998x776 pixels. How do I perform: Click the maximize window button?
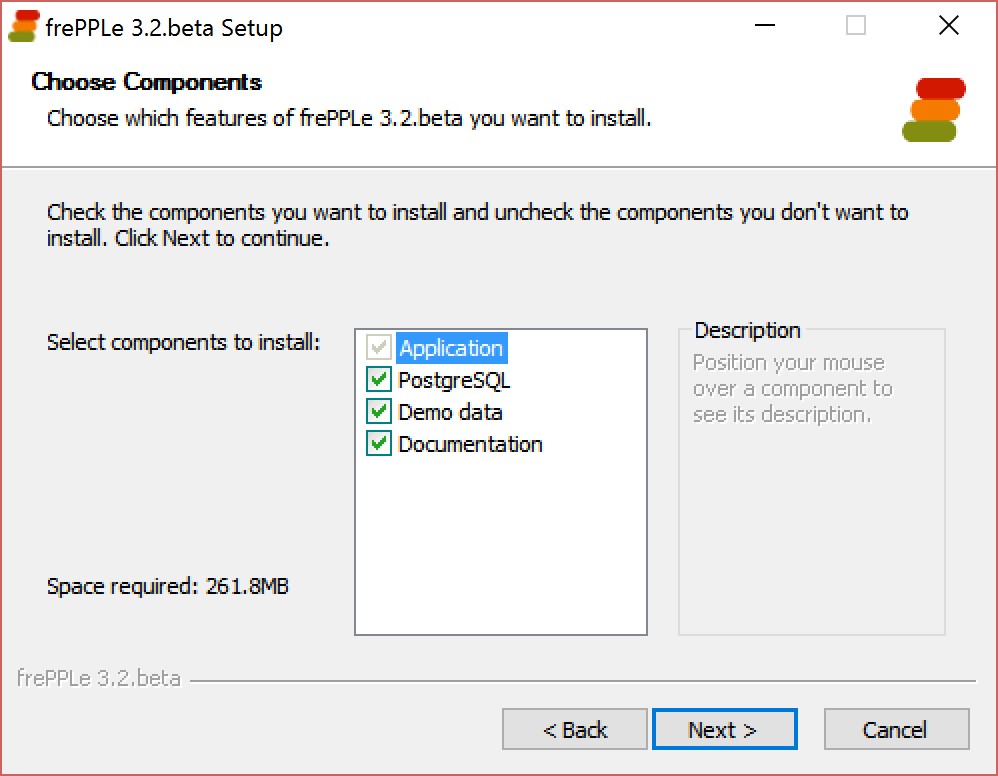[856, 26]
